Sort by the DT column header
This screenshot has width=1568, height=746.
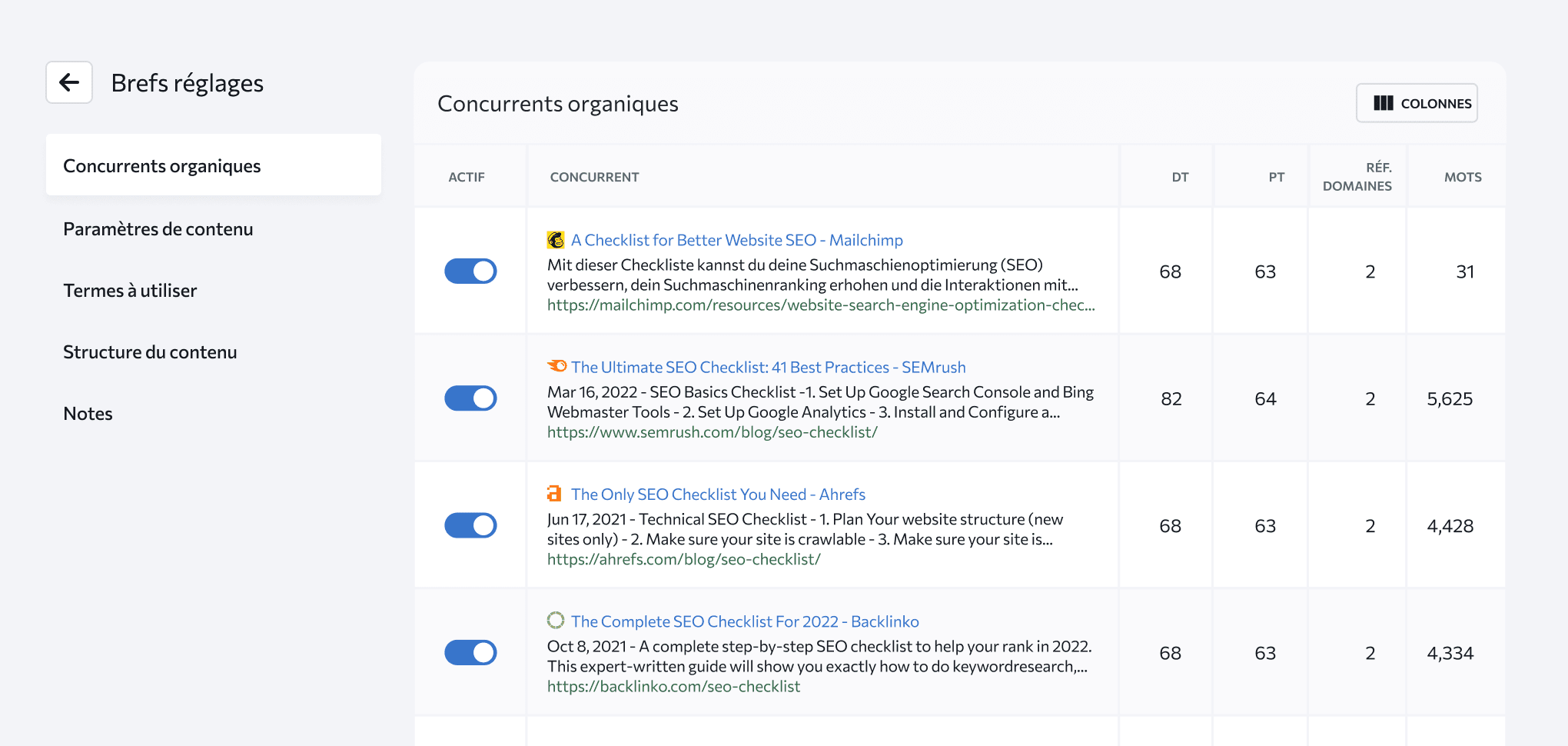[x=1180, y=177]
